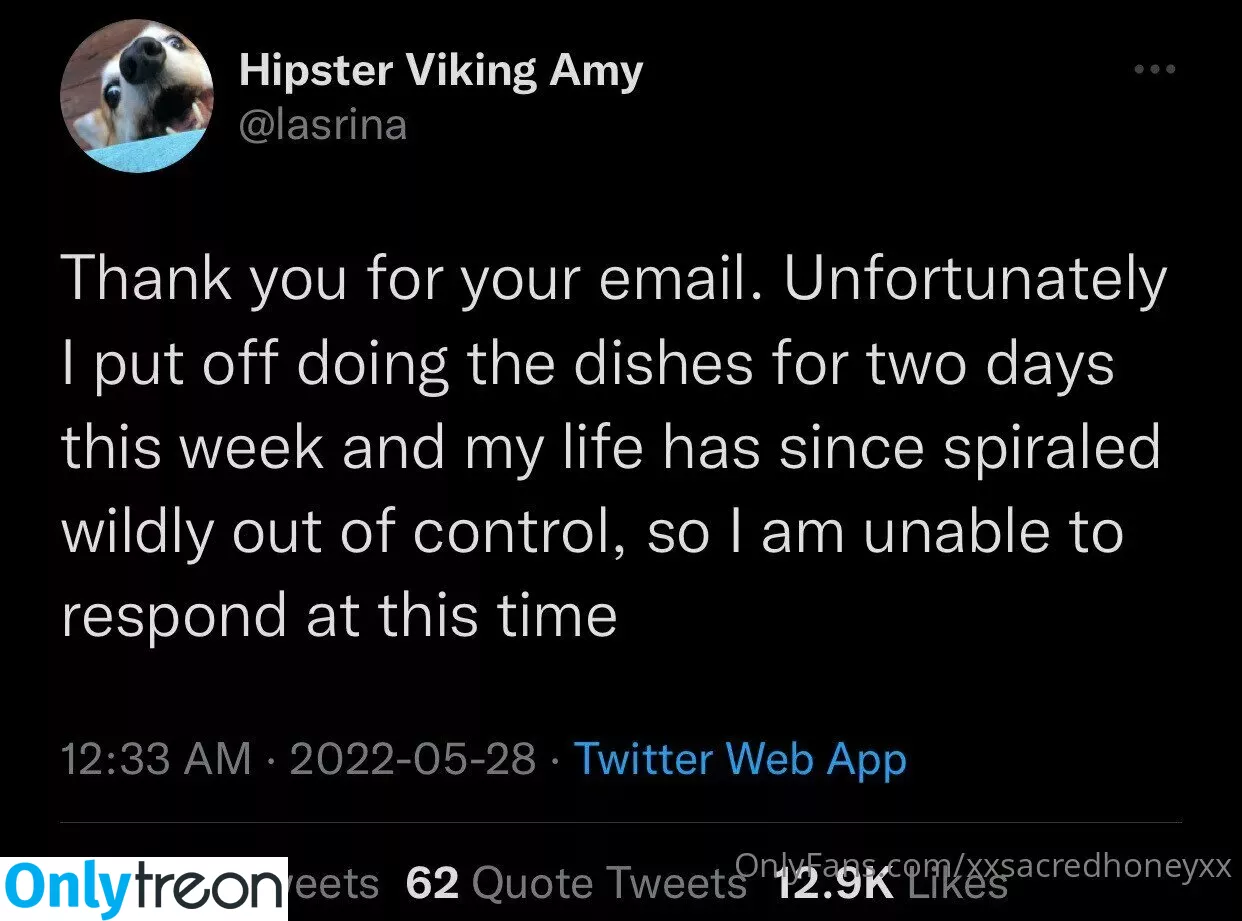The width and height of the screenshot is (1242, 921).
Task: Click the dog profile picture avatar
Action: 137,96
